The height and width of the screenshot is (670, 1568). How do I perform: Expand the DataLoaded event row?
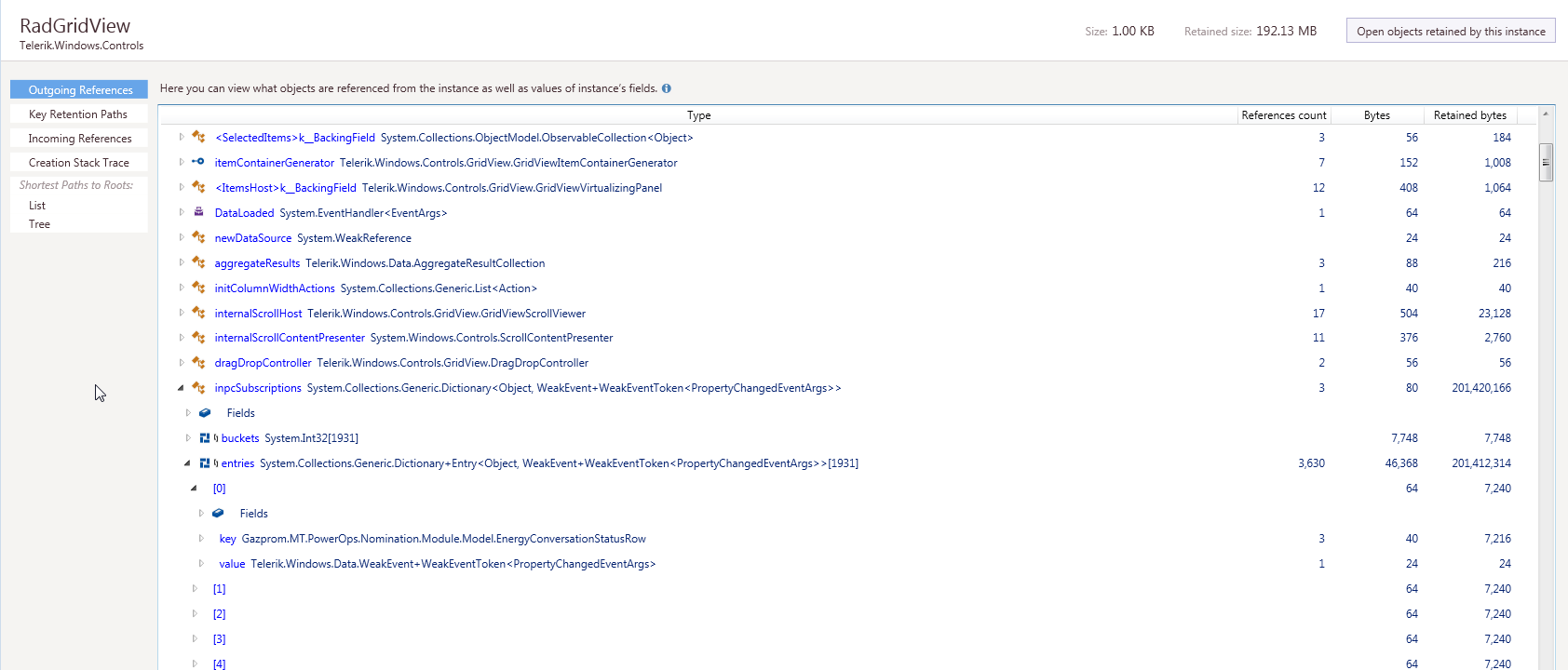coord(182,212)
